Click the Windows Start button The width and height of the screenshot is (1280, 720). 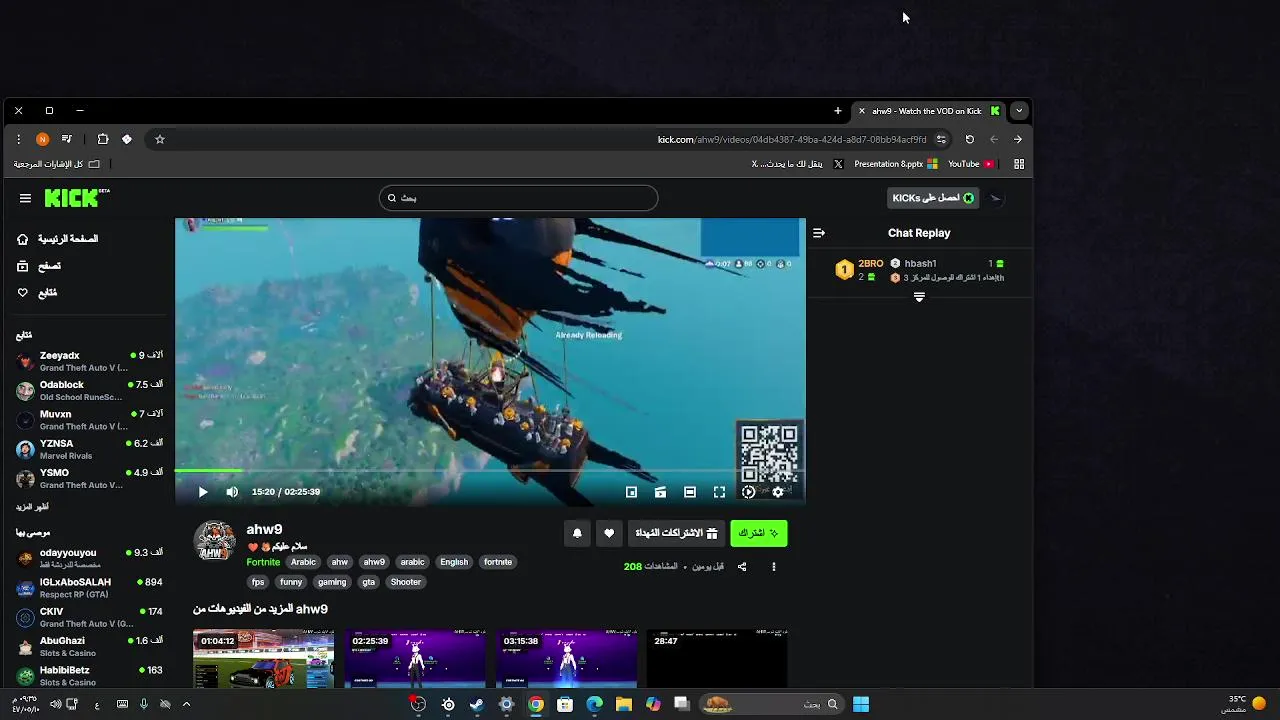861,704
